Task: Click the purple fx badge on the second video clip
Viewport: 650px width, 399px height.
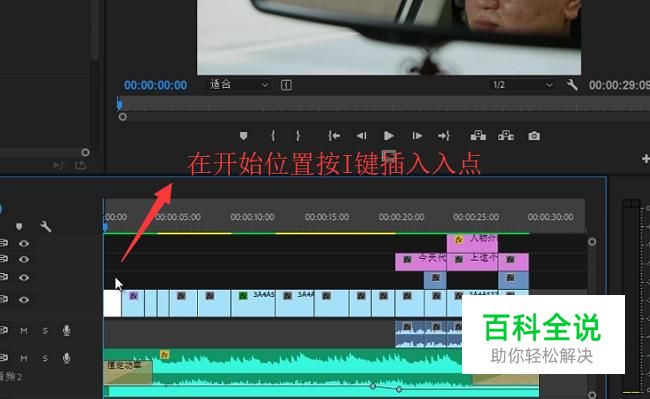Action: click(133, 296)
